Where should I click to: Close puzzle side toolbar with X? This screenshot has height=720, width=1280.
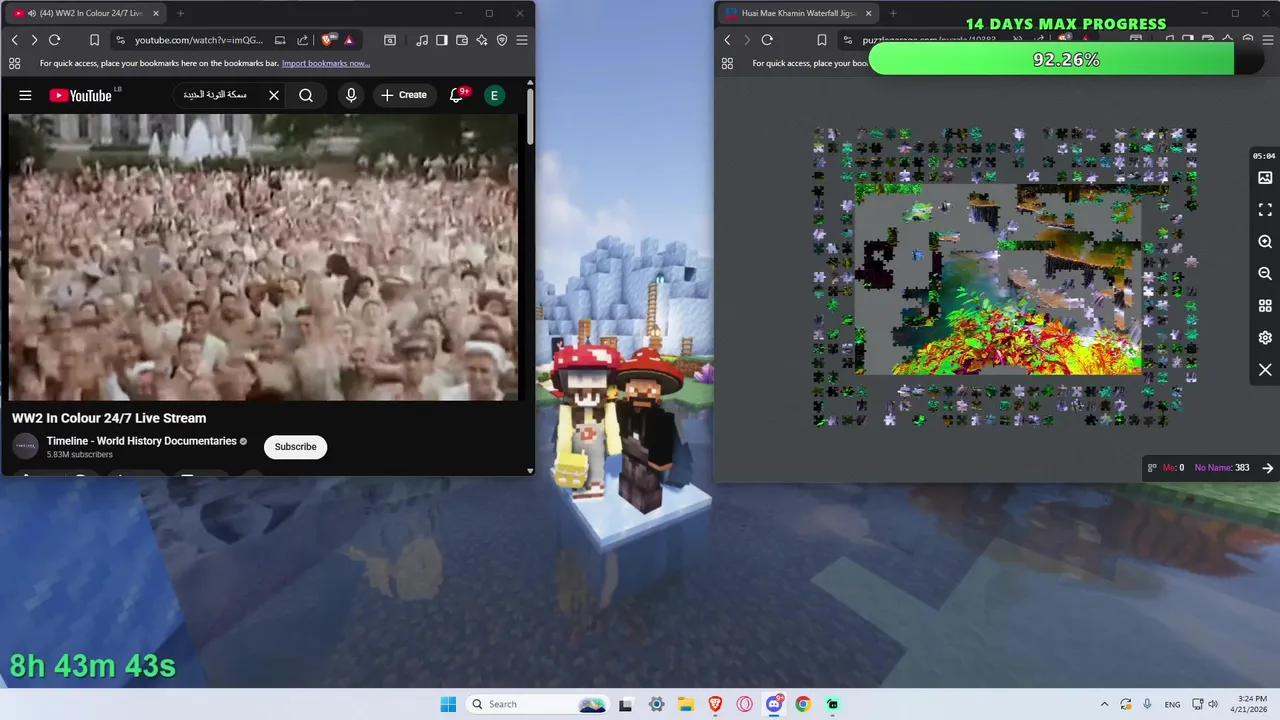point(1265,370)
